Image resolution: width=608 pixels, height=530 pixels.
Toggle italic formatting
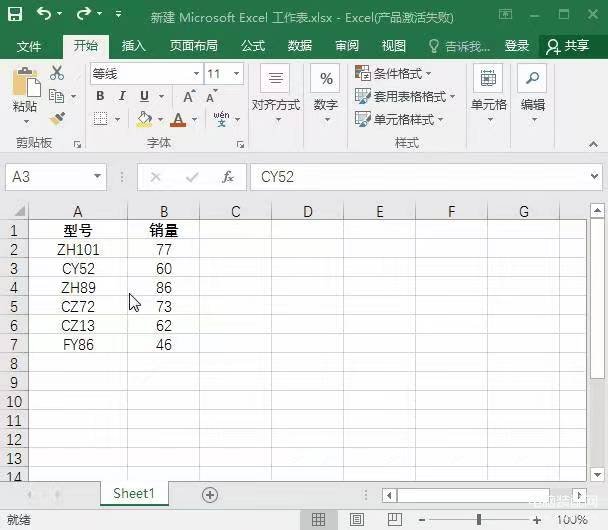coord(122,96)
